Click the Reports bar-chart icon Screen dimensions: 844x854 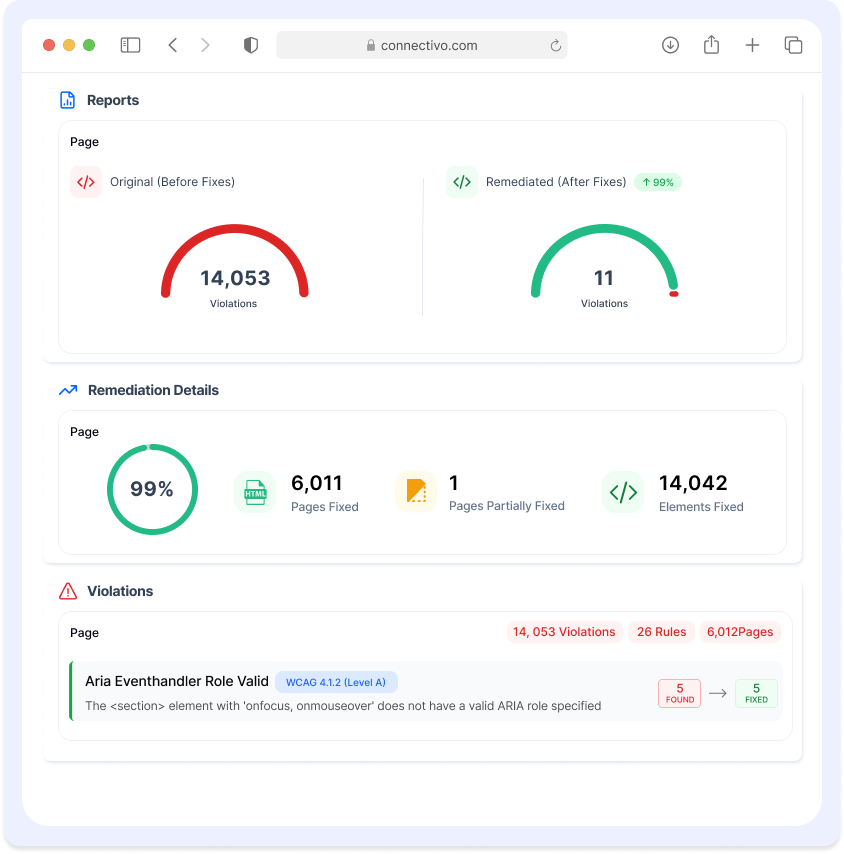point(67,100)
